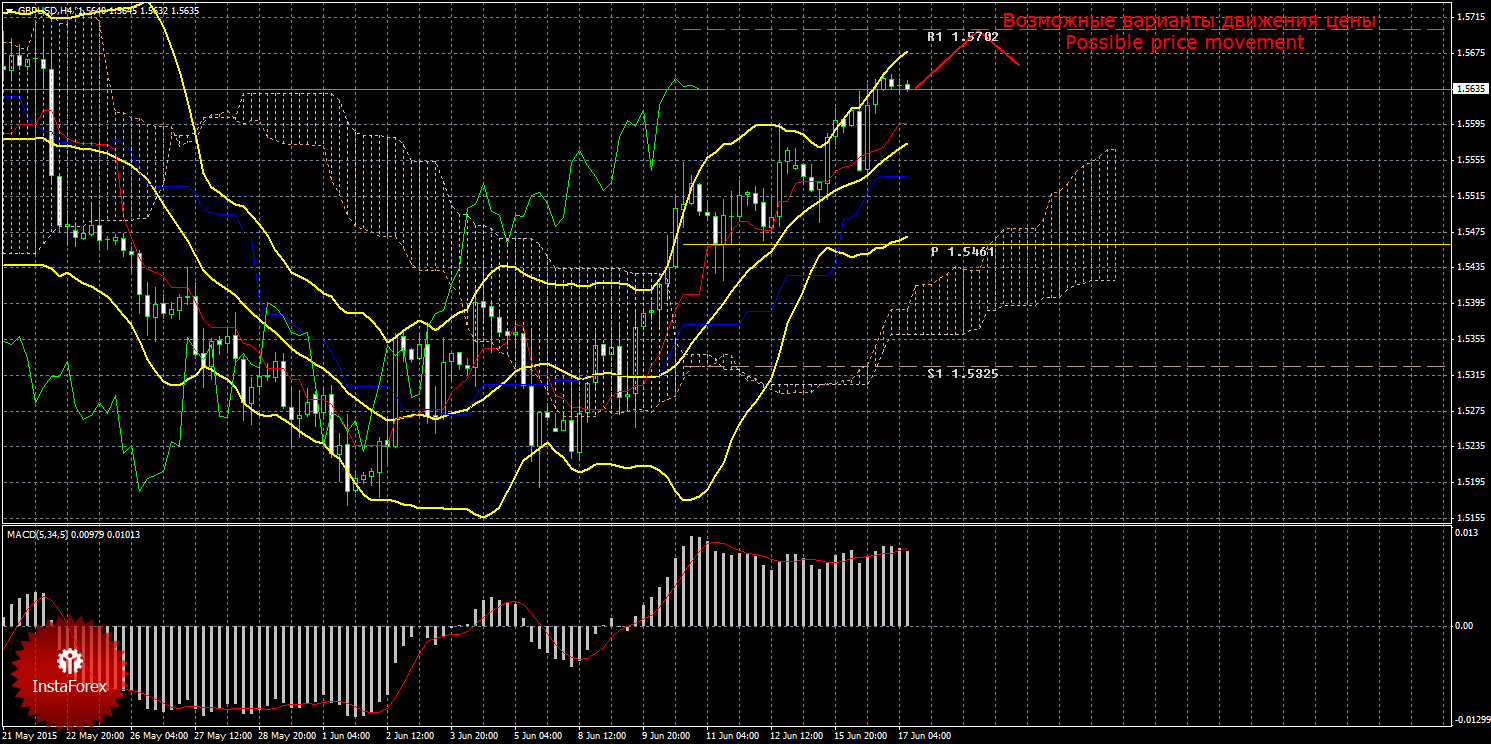The image size is (1491, 744).
Task: Select the P 1.5461 pivot label
Action: (x=962, y=252)
